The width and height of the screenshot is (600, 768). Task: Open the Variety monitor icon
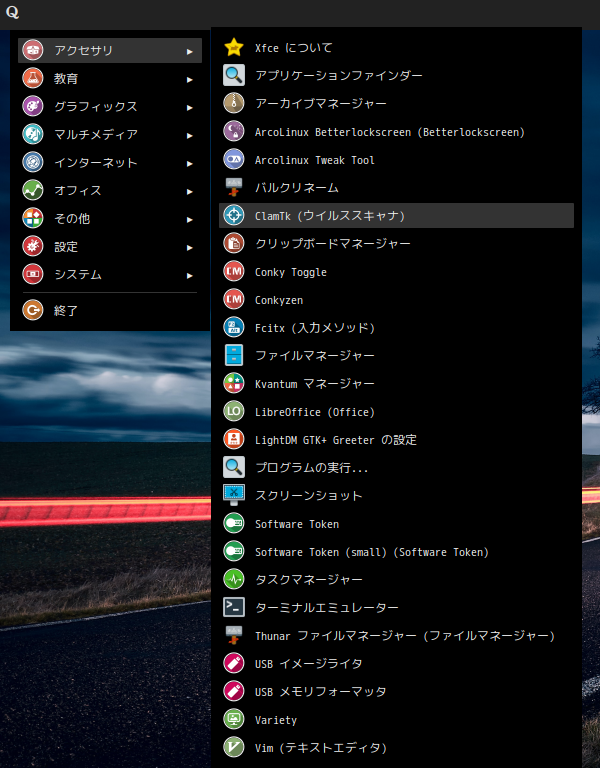click(234, 720)
